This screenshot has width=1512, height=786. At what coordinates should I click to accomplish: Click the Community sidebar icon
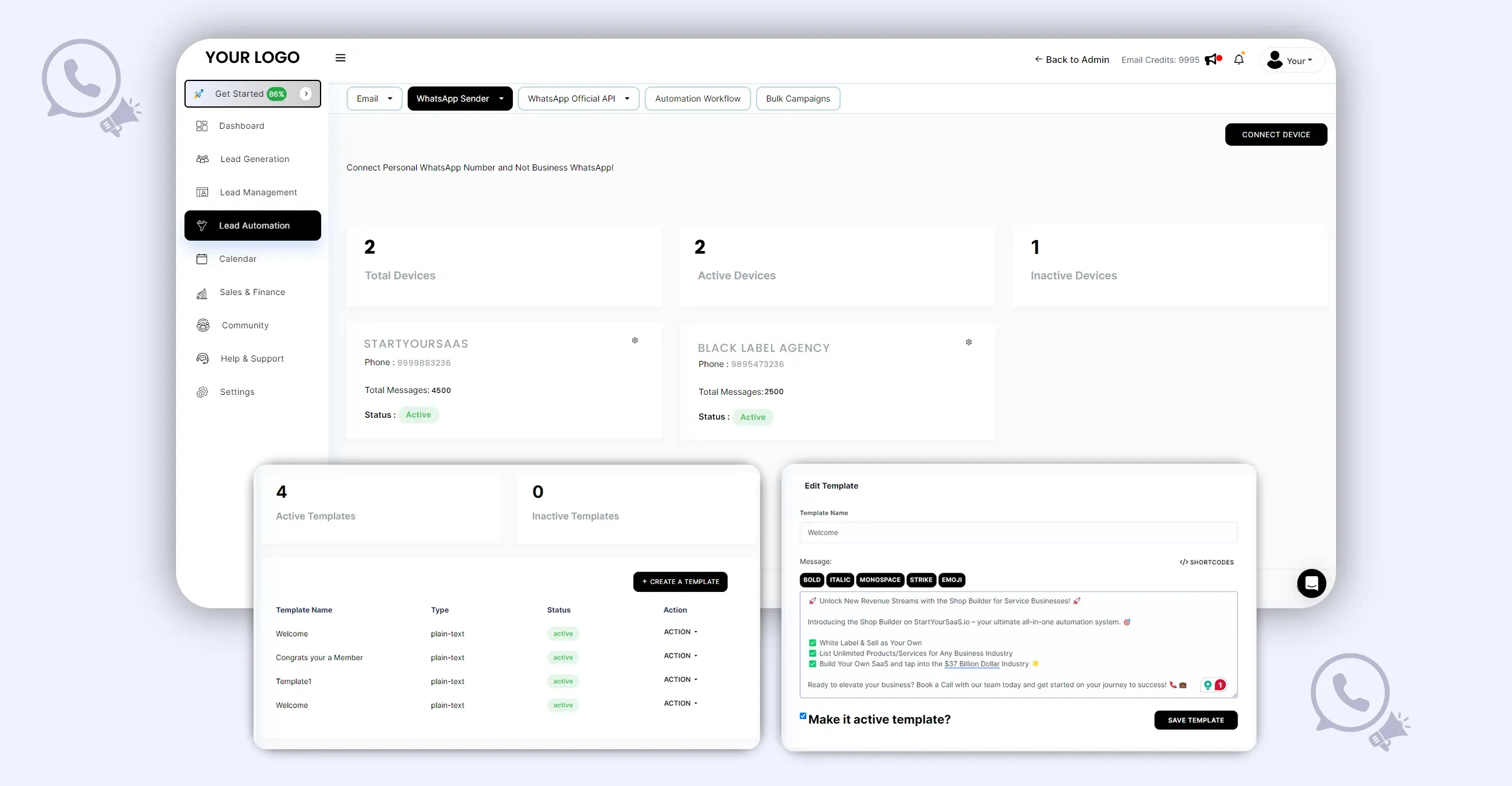pos(203,325)
